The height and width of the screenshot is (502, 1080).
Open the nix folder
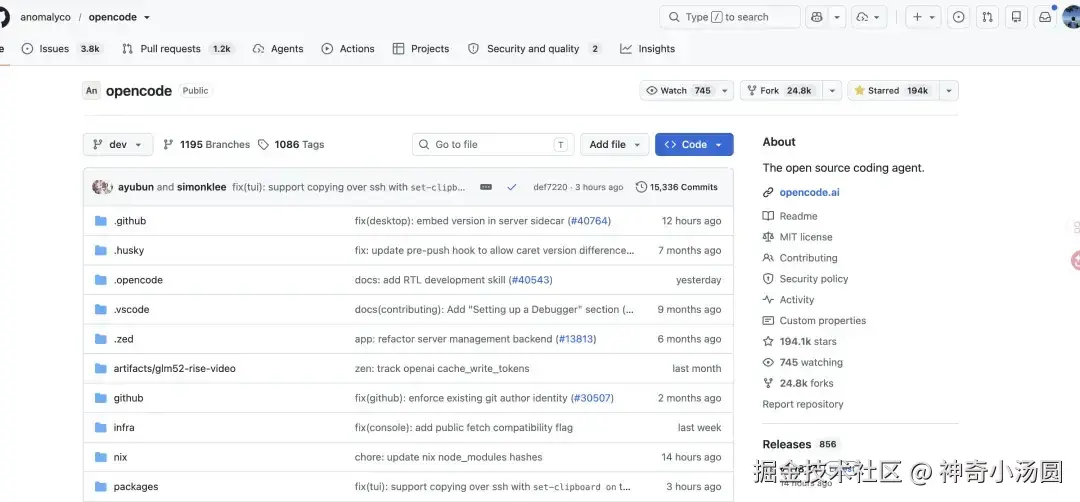[120, 457]
